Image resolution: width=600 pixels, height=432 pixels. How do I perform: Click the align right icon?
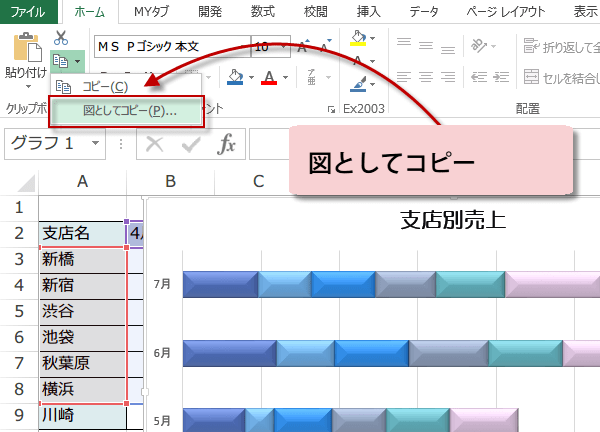[448, 77]
